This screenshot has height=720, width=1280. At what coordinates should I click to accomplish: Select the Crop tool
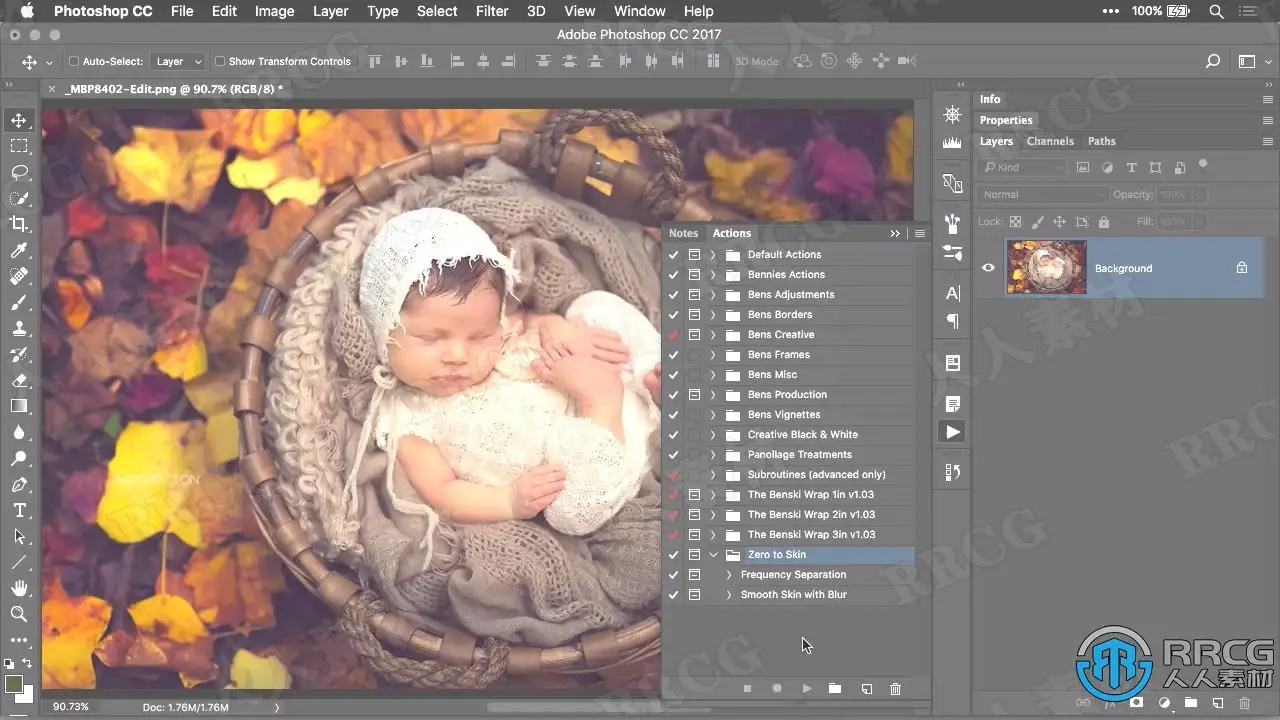click(x=19, y=224)
